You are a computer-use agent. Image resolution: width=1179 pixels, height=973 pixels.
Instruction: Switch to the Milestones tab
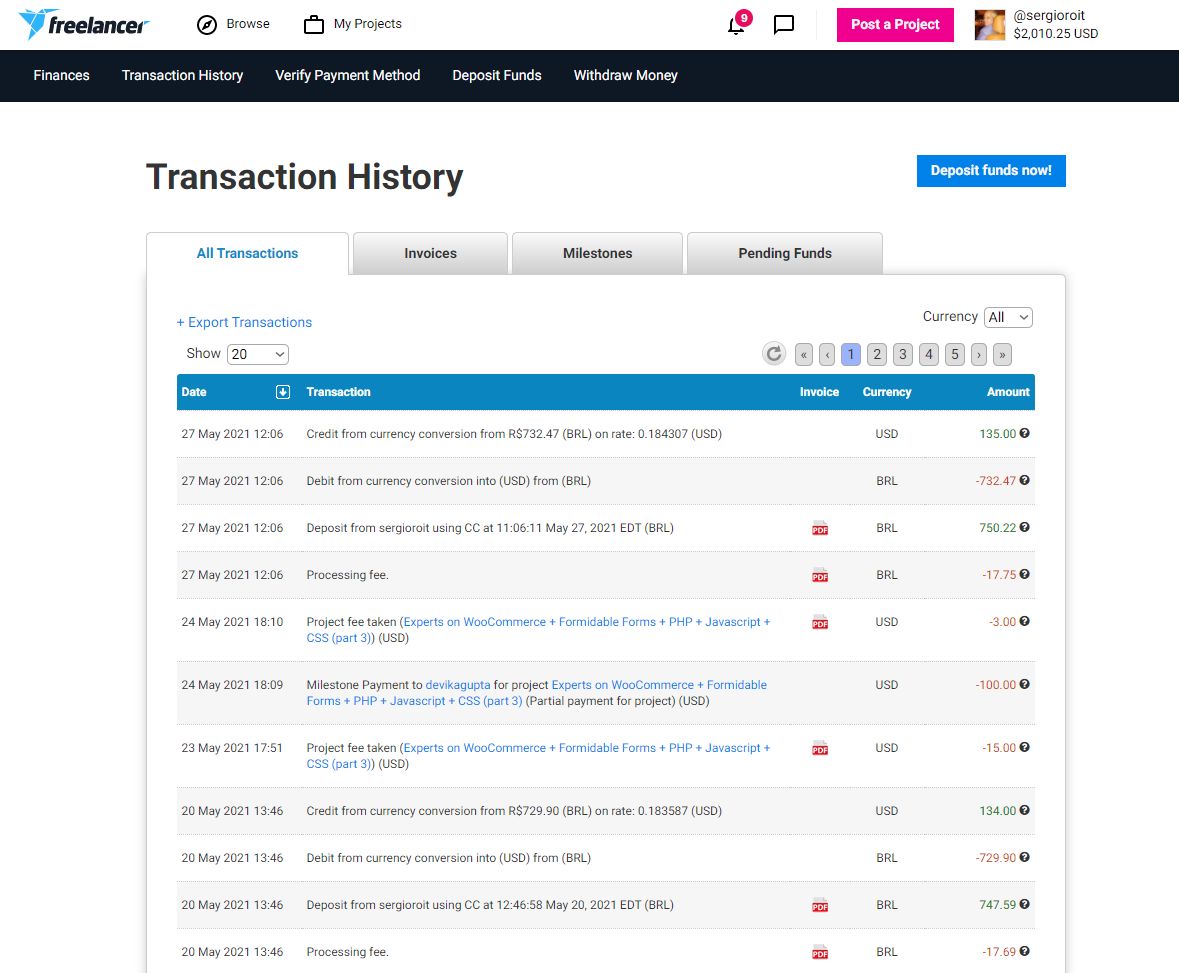point(597,253)
